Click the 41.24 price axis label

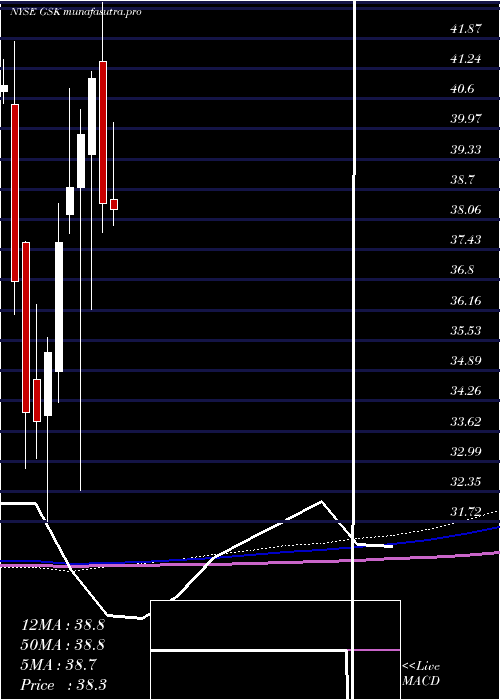pyautogui.click(x=466, y=59)
